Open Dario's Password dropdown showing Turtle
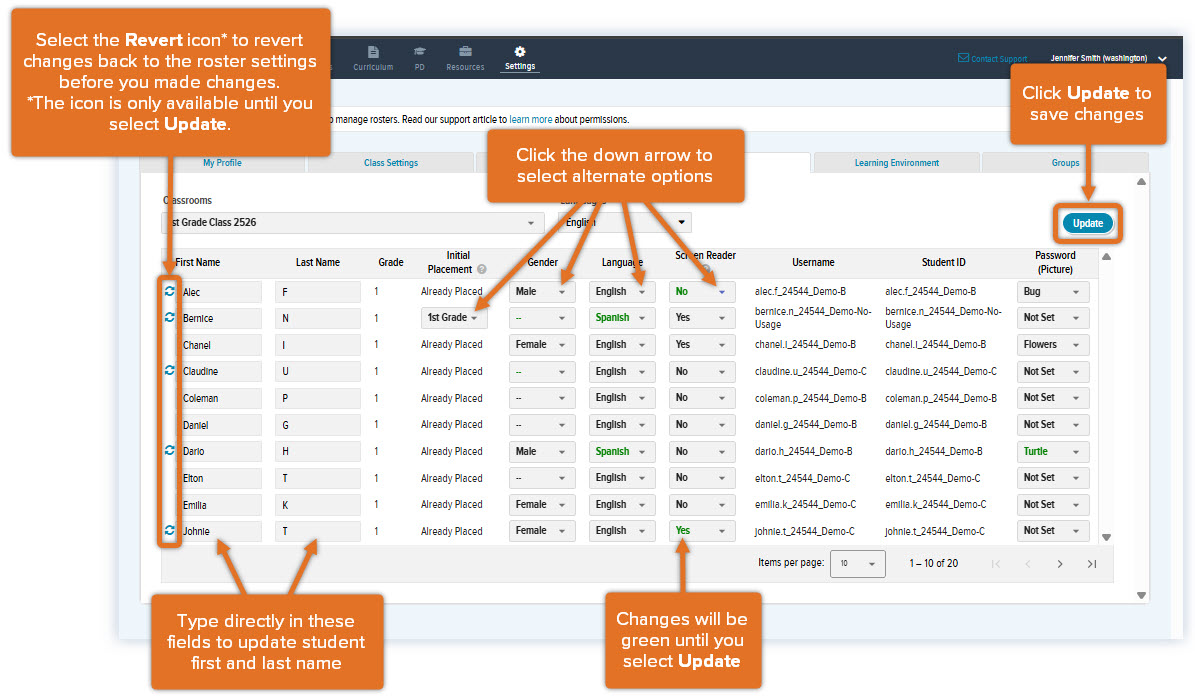Viewport: 1195px width, 698px height. point(1052,451)
